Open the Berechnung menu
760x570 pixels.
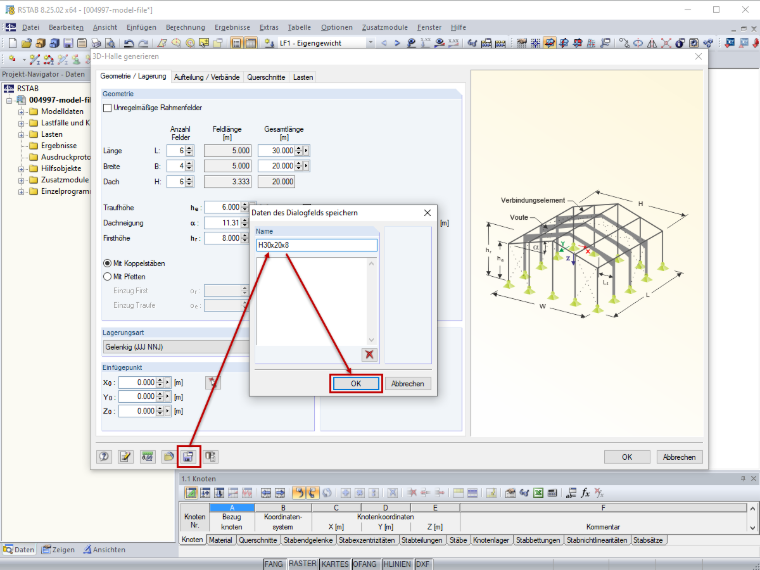pos(185,28)
